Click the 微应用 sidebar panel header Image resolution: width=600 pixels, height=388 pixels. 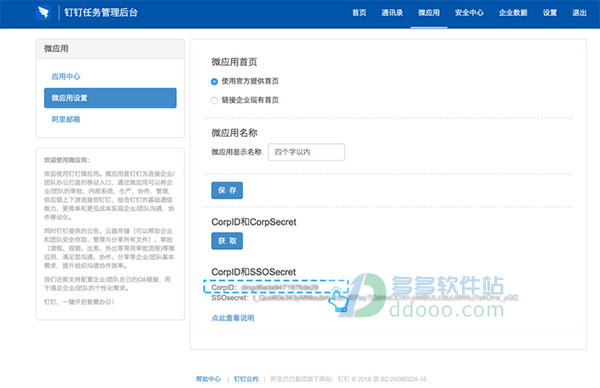[110, 49]
